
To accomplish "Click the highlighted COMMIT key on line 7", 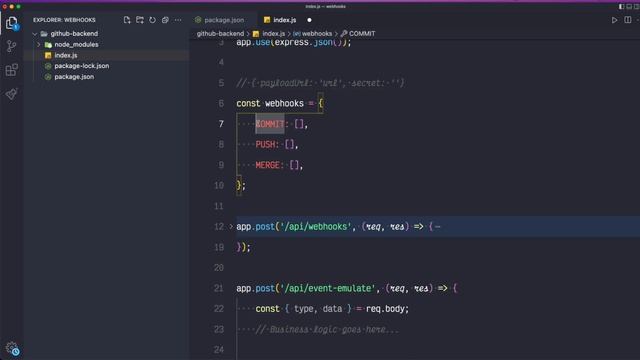I will (270, 124).
